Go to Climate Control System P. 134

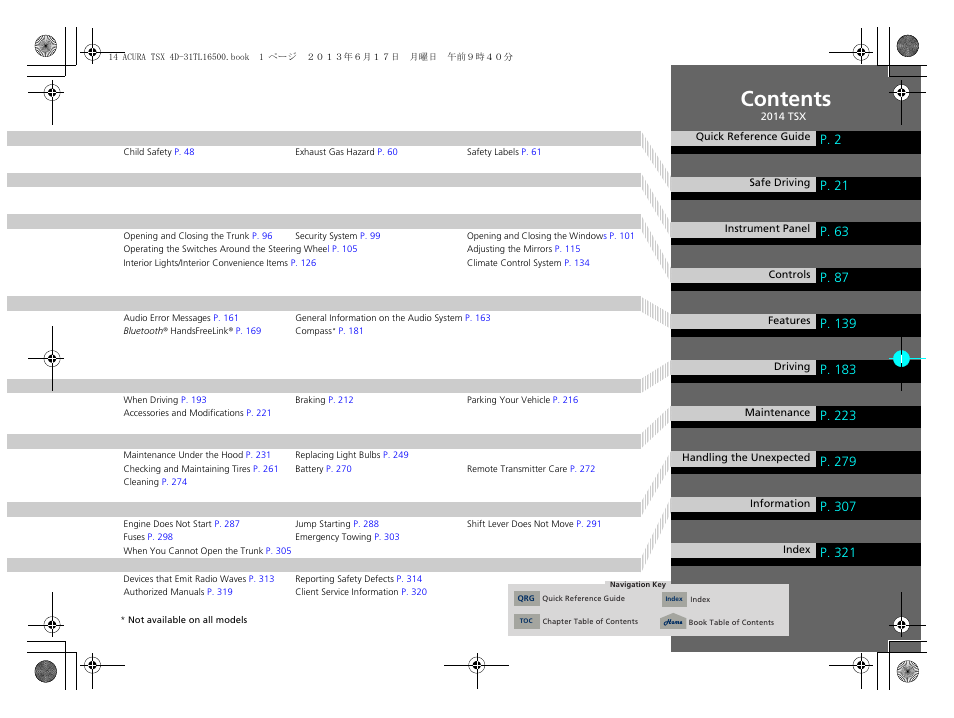click(528, 263)
